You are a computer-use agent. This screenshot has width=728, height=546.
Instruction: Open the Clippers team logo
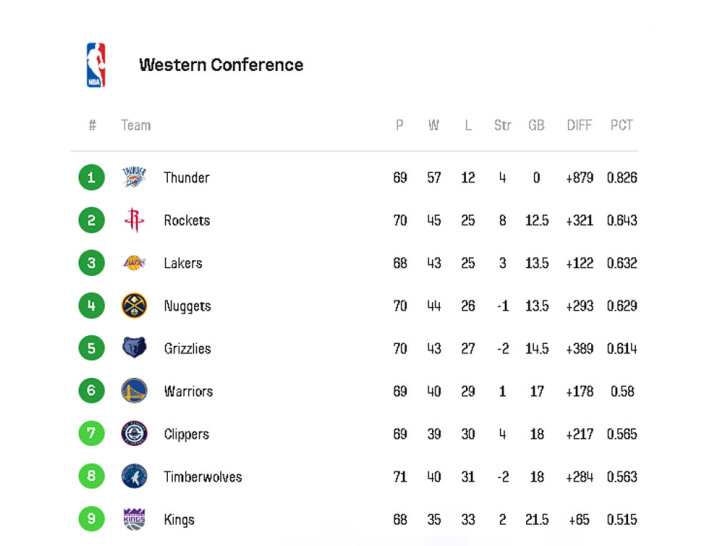pos(134,433)
